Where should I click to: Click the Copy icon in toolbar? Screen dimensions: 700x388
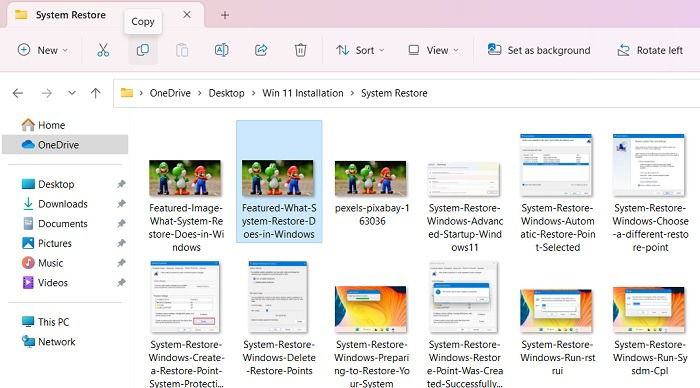tap(142, 50)
